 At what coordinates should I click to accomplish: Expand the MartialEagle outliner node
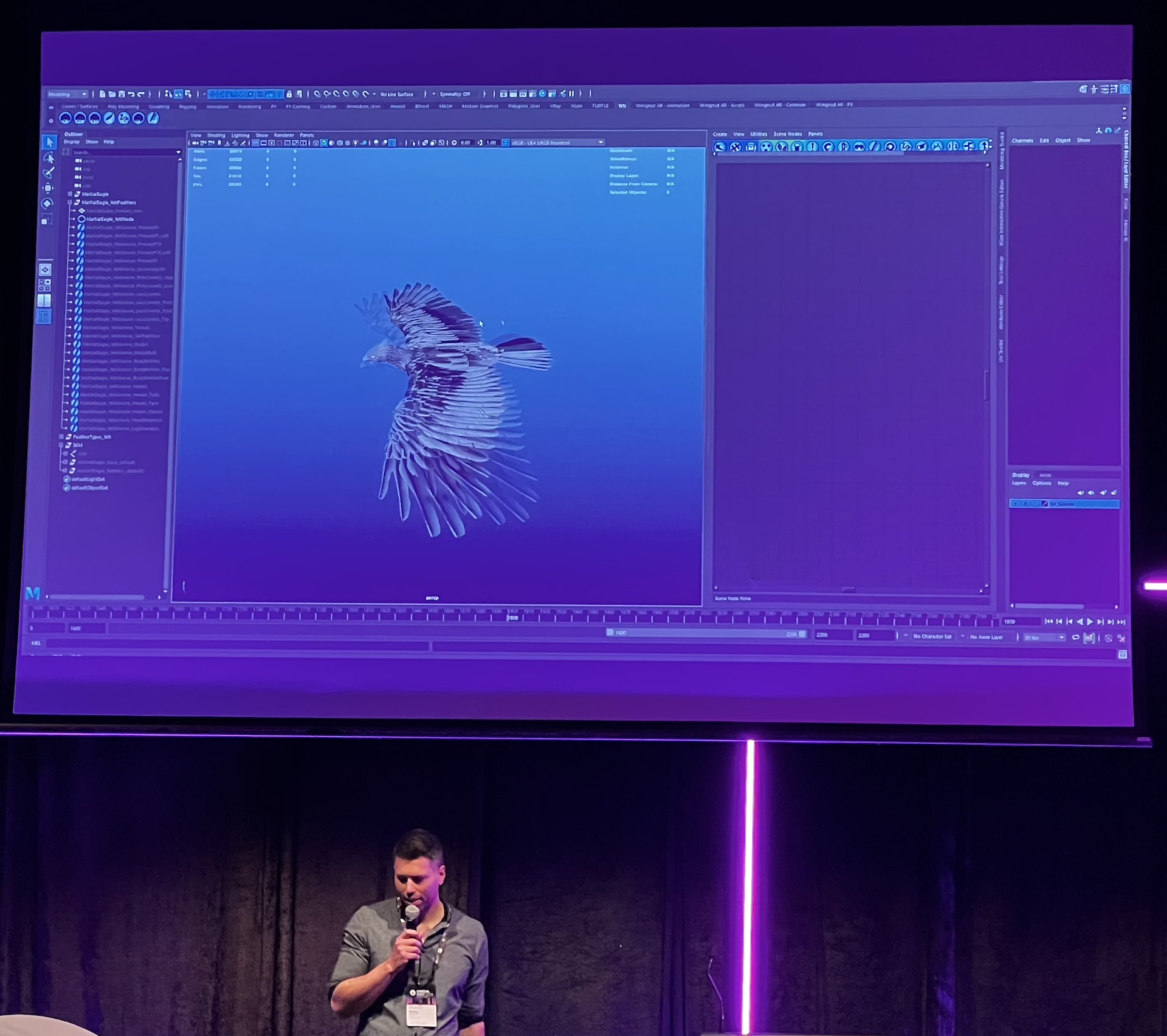click(x=70, y=194)
